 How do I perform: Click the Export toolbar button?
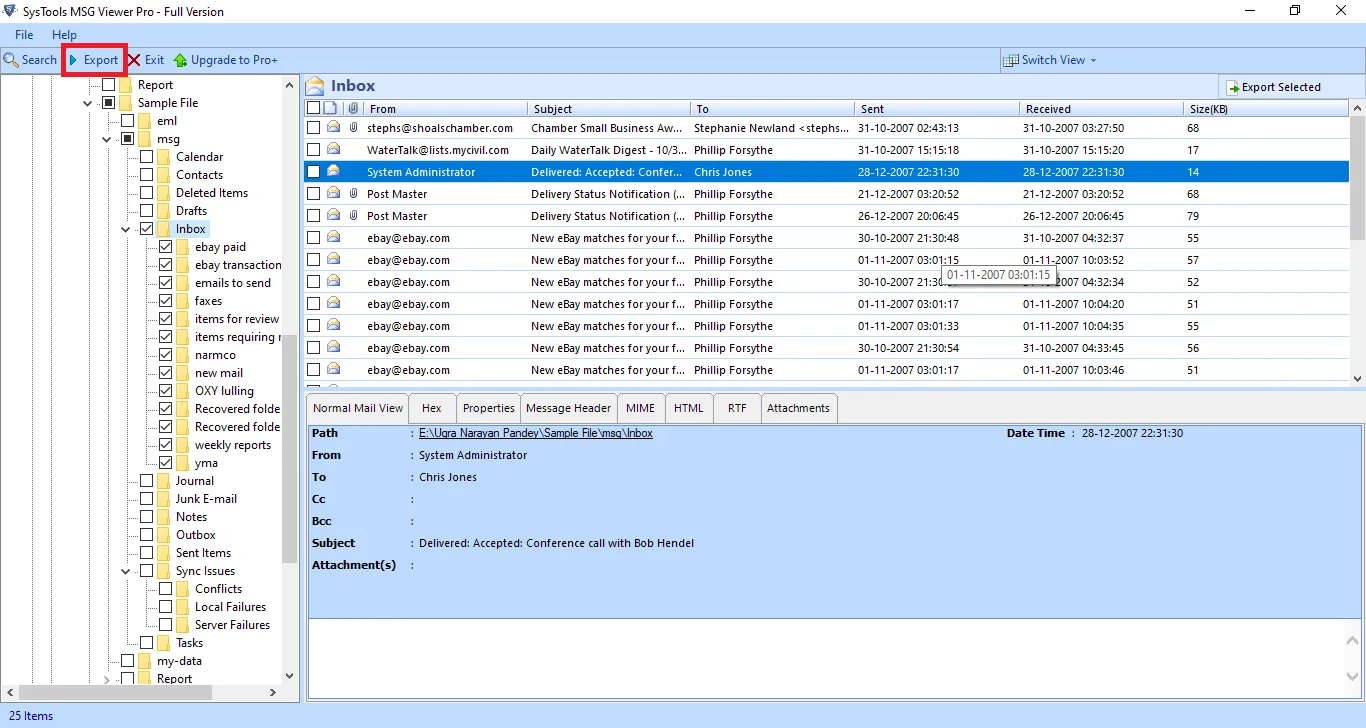94,60
